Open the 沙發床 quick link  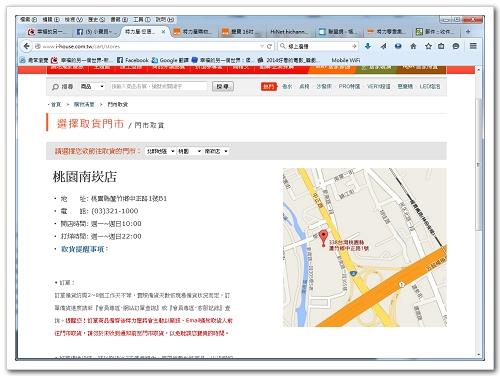[x=324, y=86]
